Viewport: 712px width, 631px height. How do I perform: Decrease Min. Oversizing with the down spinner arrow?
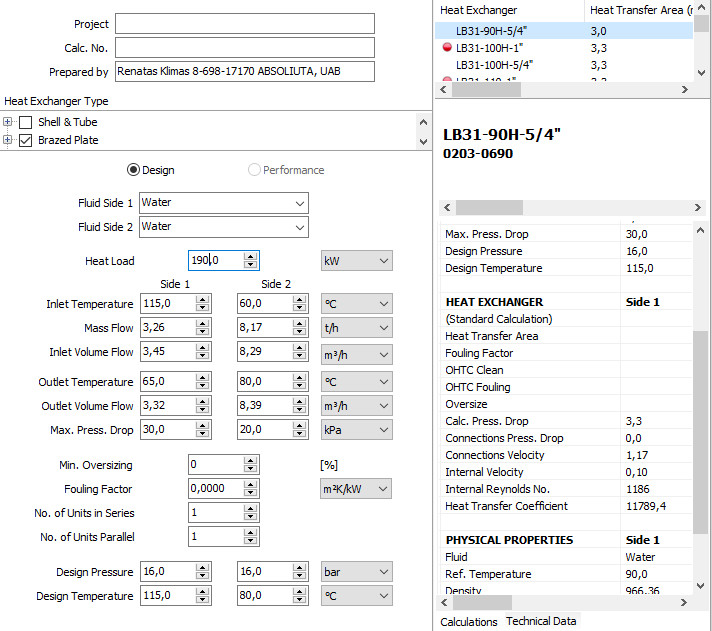[250, 470]
